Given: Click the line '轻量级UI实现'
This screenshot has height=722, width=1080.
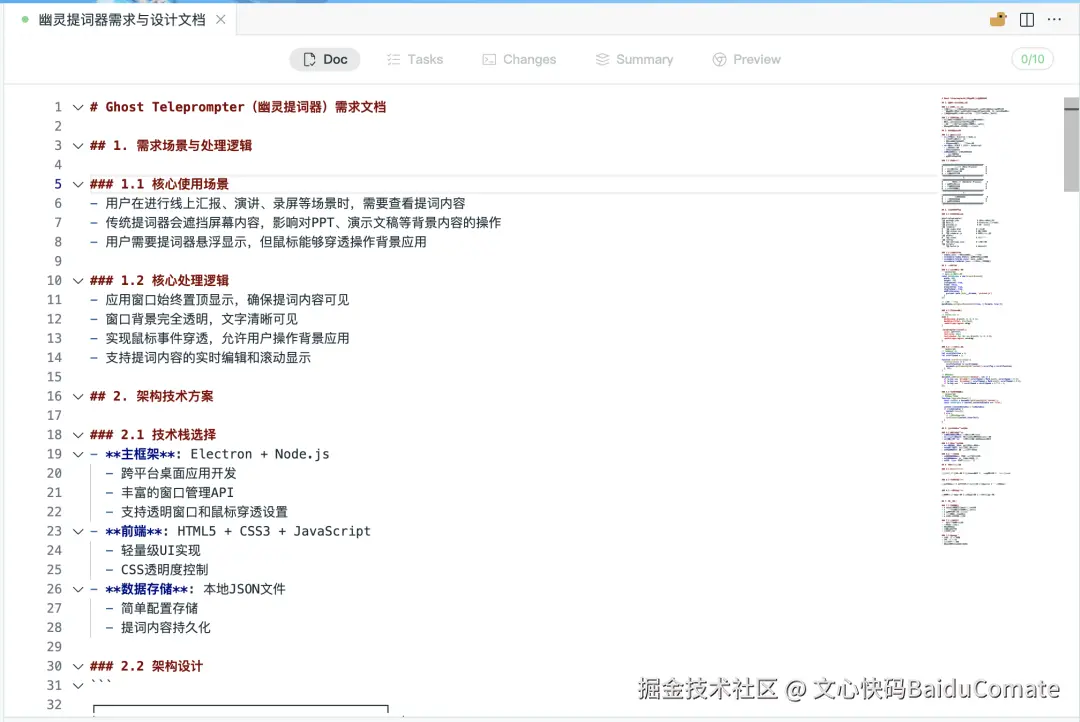Looking at the screenshot, I should 153,550.
